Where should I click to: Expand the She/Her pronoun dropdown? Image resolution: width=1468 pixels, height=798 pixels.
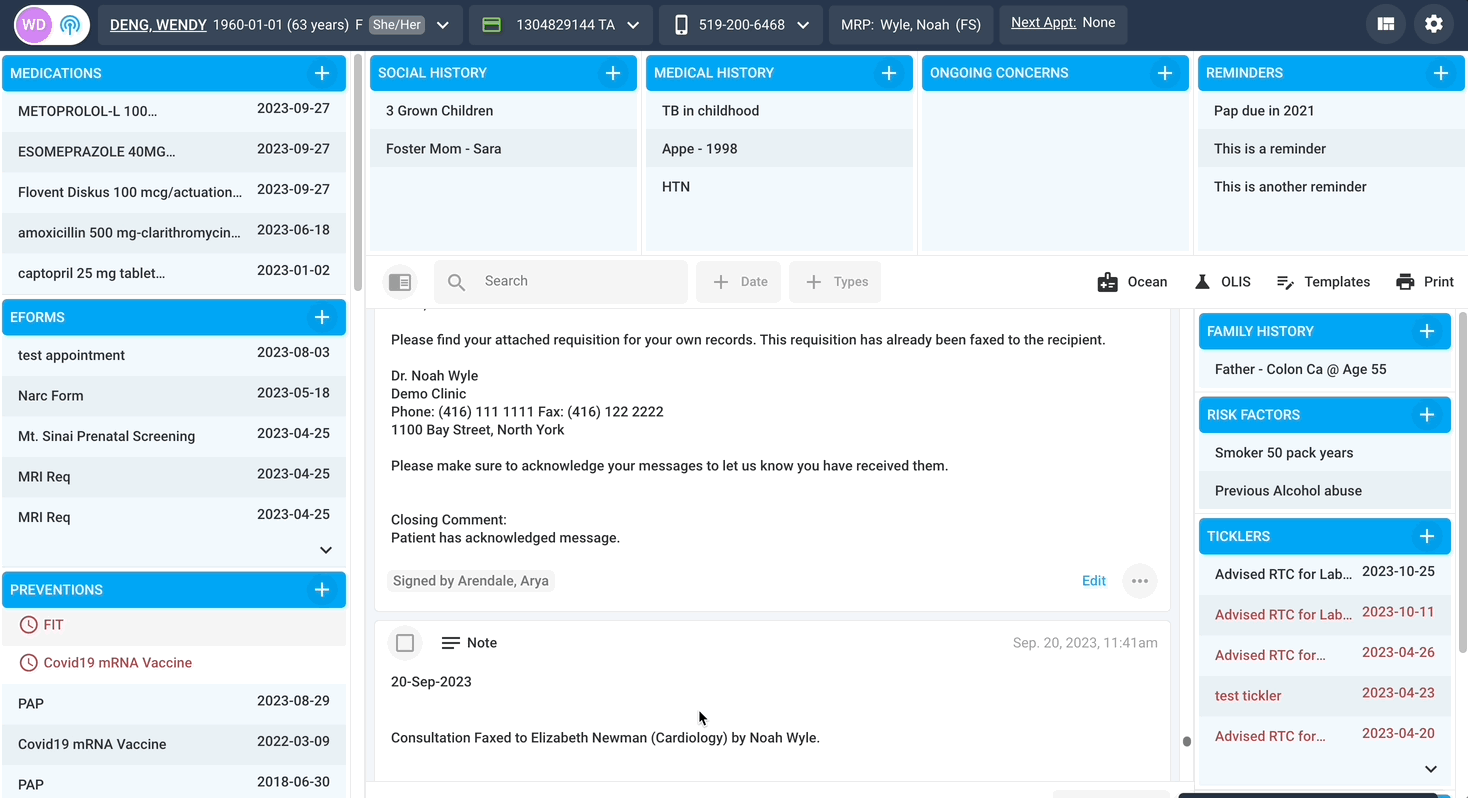click(441, 24)
